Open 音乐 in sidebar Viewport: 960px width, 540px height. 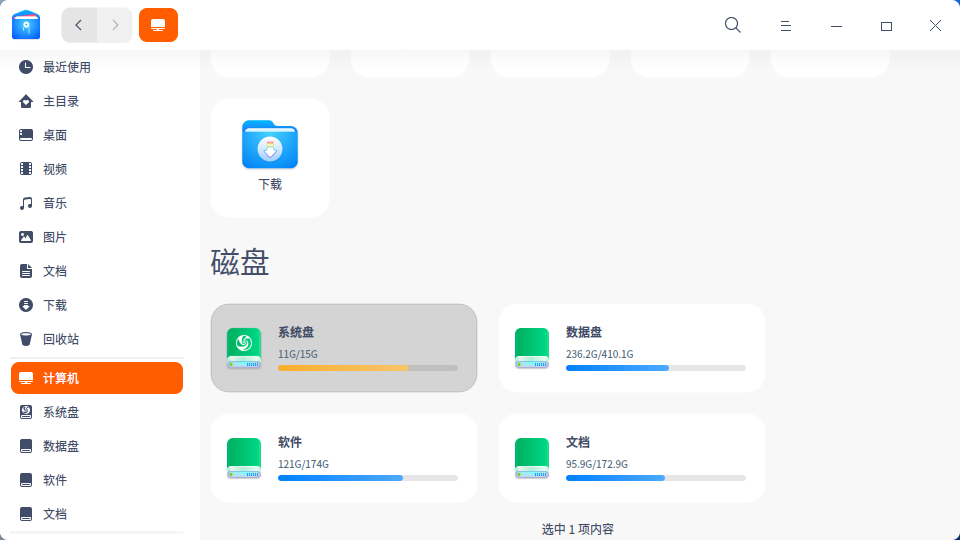pos(97,203)
